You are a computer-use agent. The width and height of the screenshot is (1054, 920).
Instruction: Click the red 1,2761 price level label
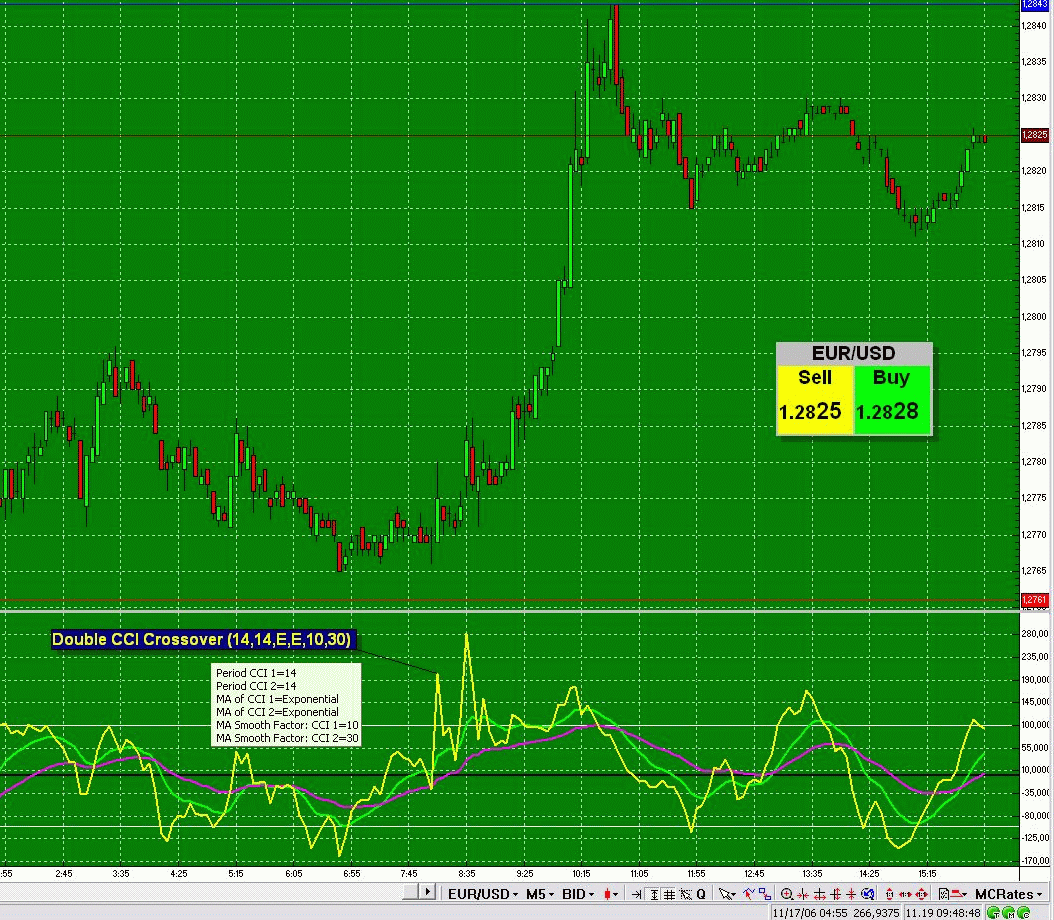click(x=1035, y=599)
